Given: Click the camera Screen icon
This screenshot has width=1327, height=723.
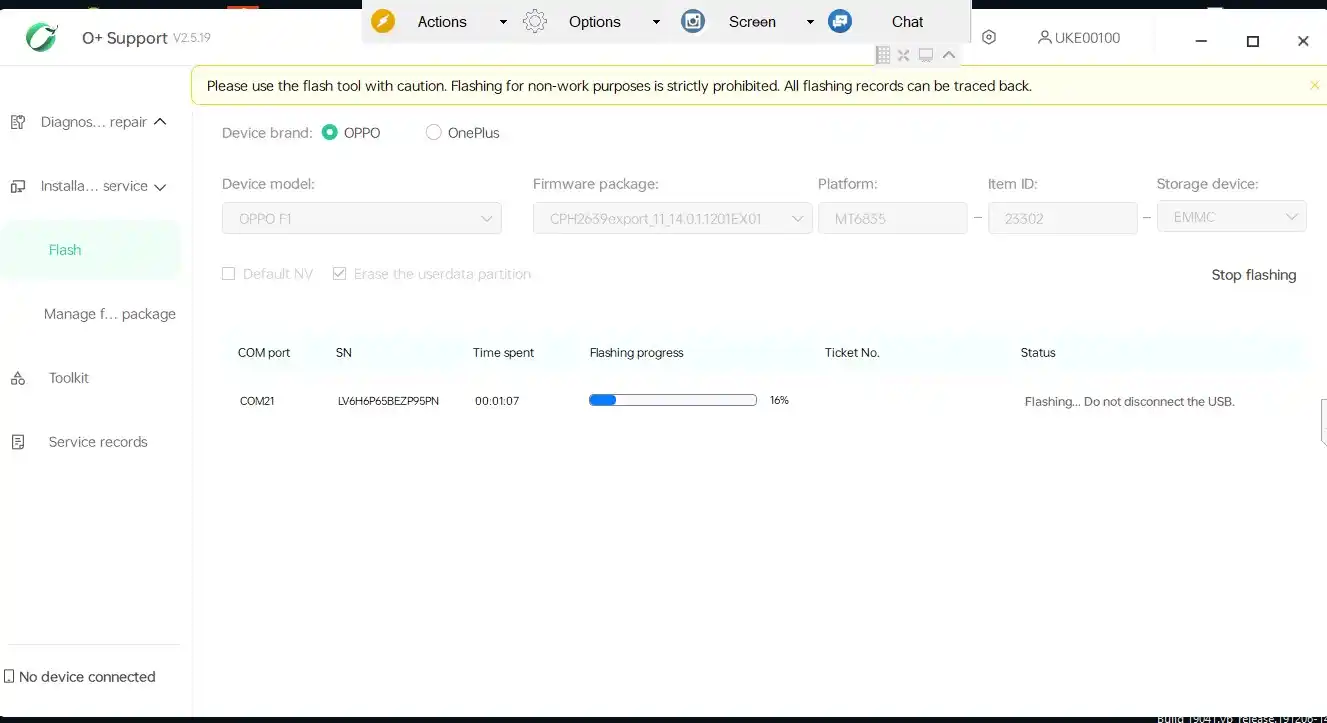Looking at the screenshot, I should [693, 21].
